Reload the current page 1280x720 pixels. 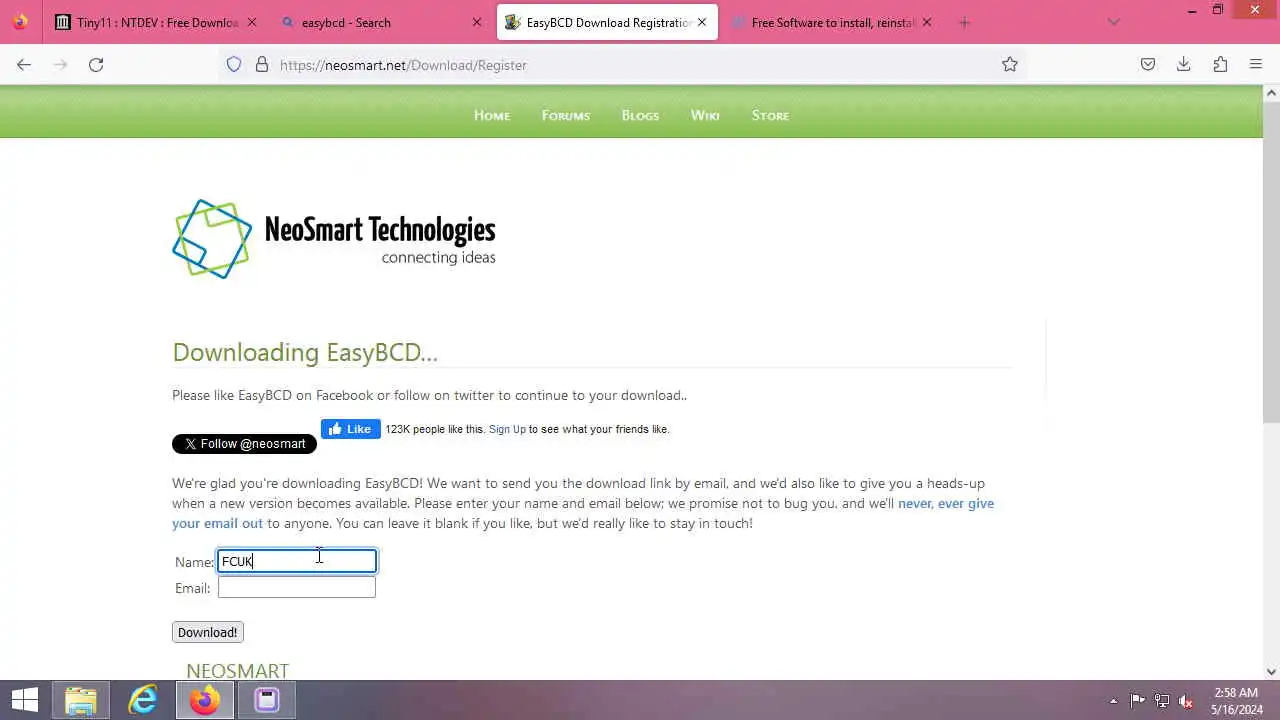(x=96, y=64)
